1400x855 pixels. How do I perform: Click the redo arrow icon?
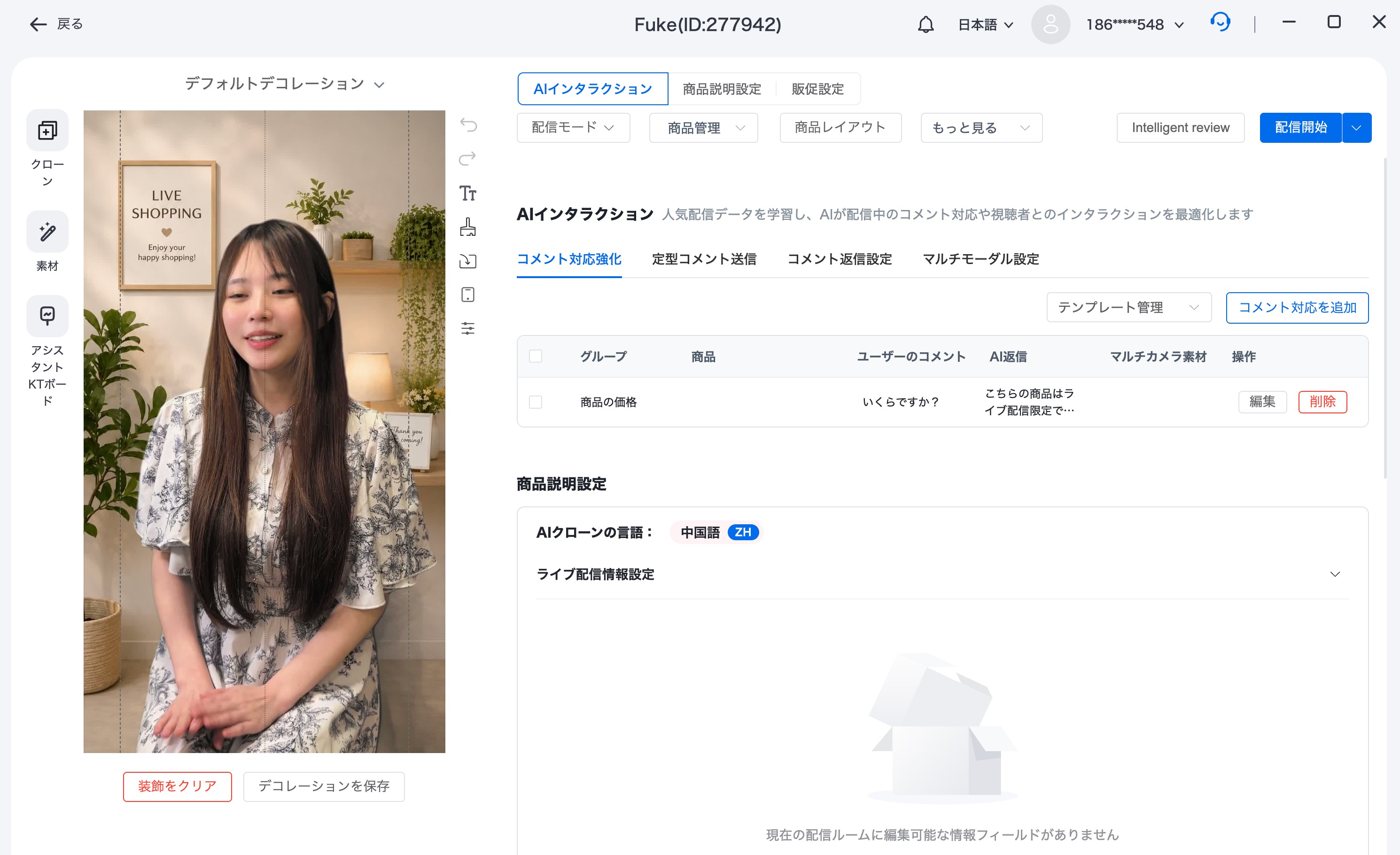467,159
